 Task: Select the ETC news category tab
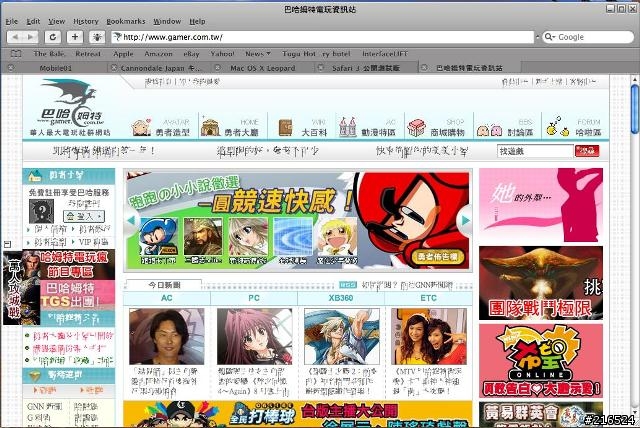428,298
